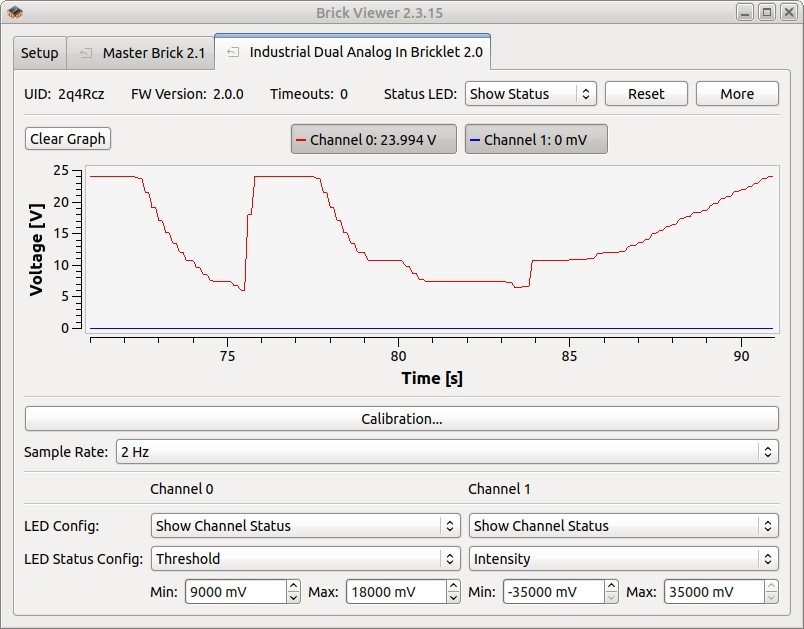Click the Clear Graph button
Image resolution: width=804 pixels, height=629 pixels.
68,139
